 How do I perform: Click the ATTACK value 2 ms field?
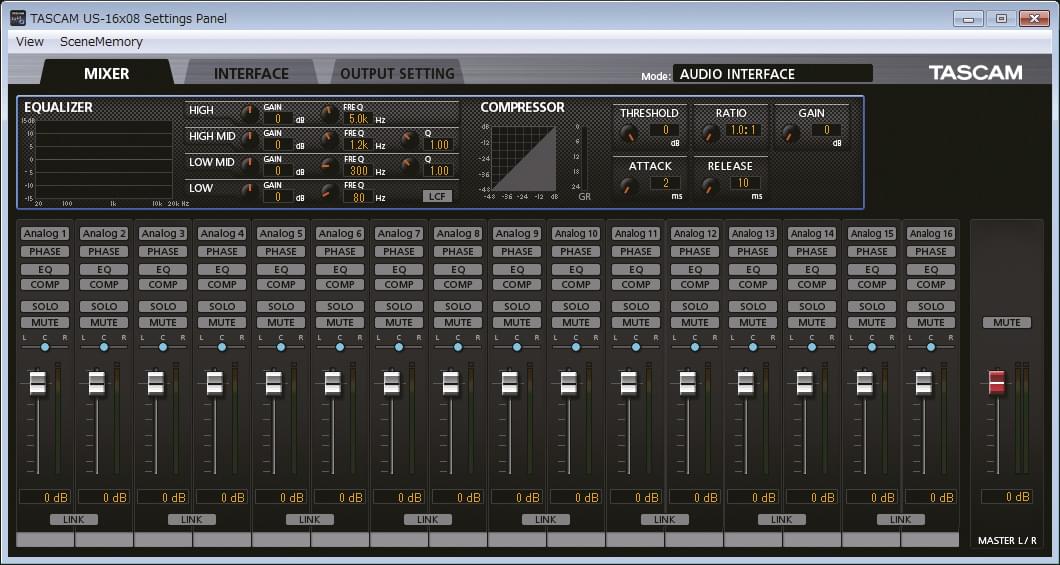pyautogui.click(x=665, y=183)
